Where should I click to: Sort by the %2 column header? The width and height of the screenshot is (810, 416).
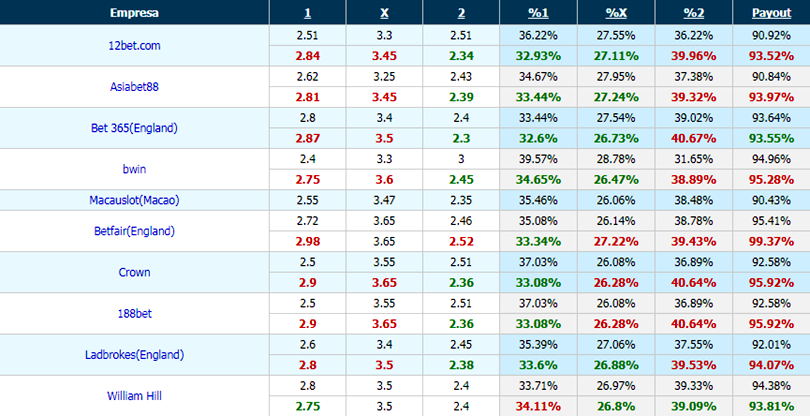tap(694, 13)
